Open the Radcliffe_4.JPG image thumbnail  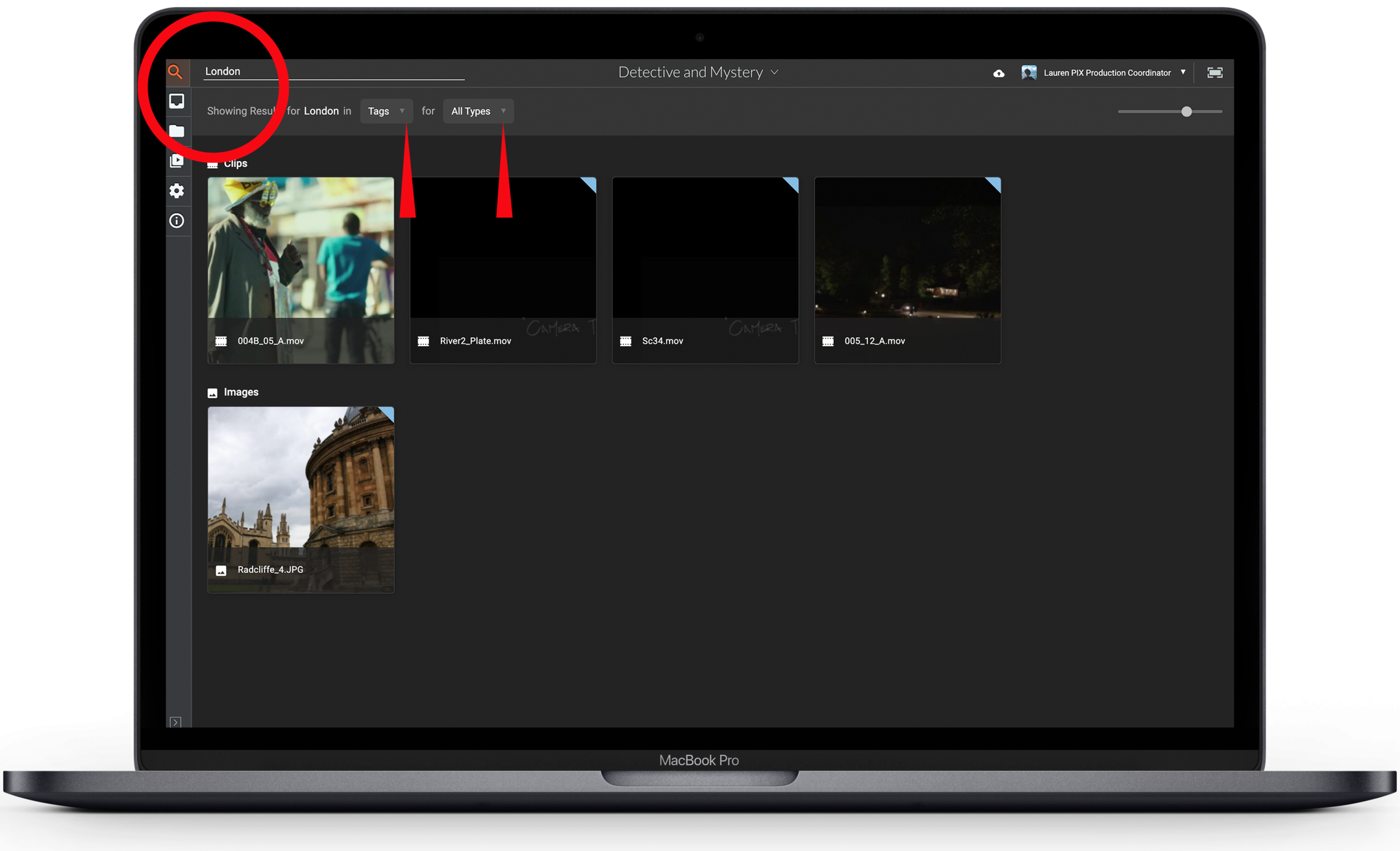point(301,499)
